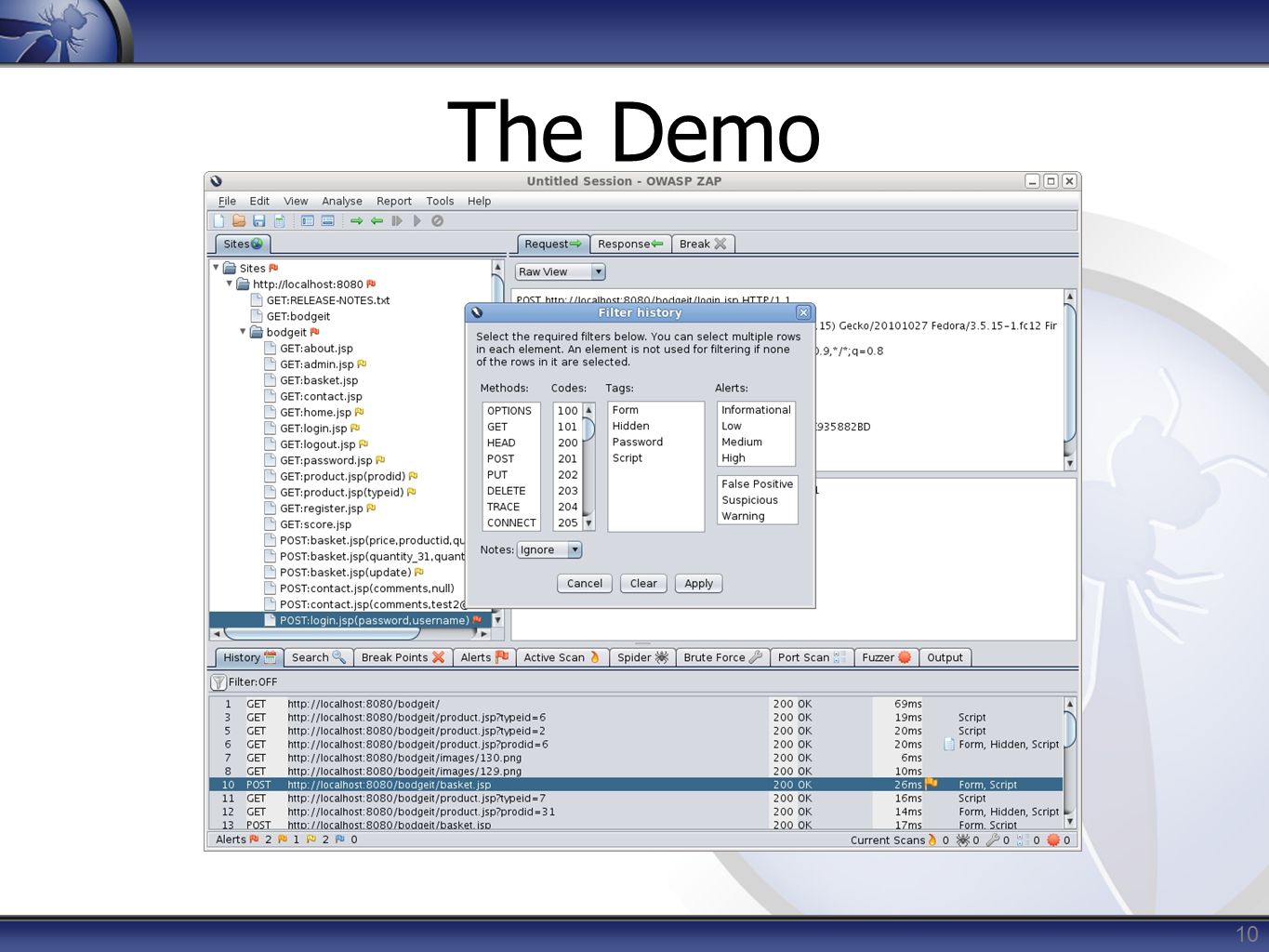Click the Session Properties toolbar icon
The width and height of the screenshot is (1269, 952).
(279, 221)
